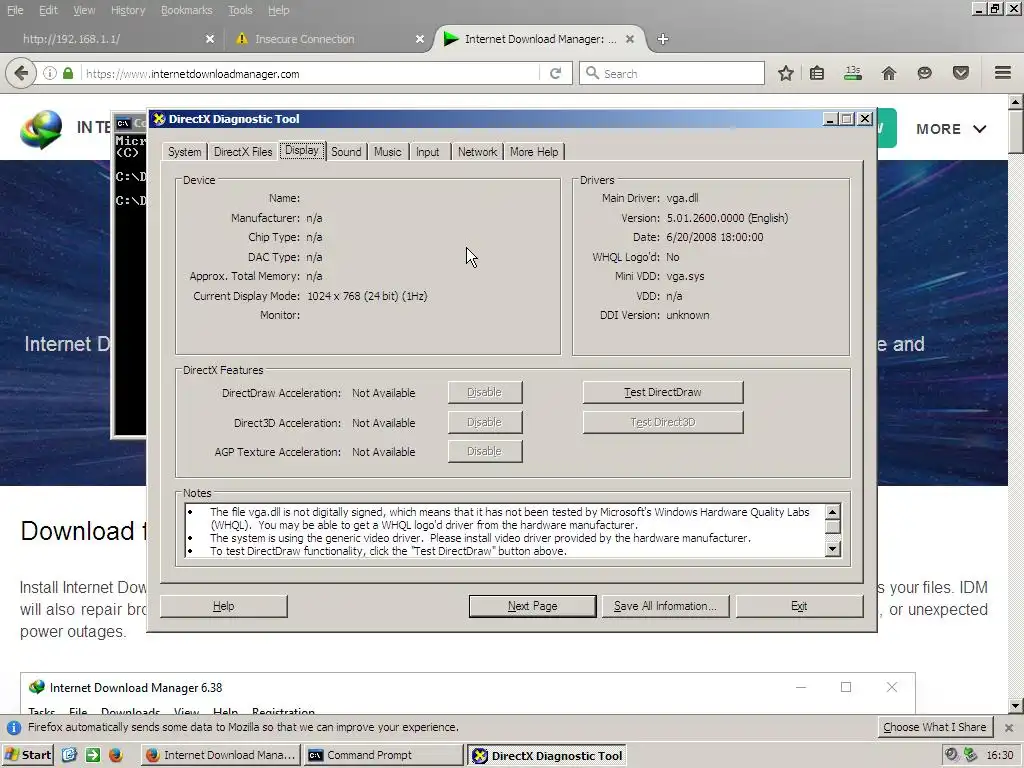Select the Display tab
Viewport: 1024px width, 768px height.
302,150
